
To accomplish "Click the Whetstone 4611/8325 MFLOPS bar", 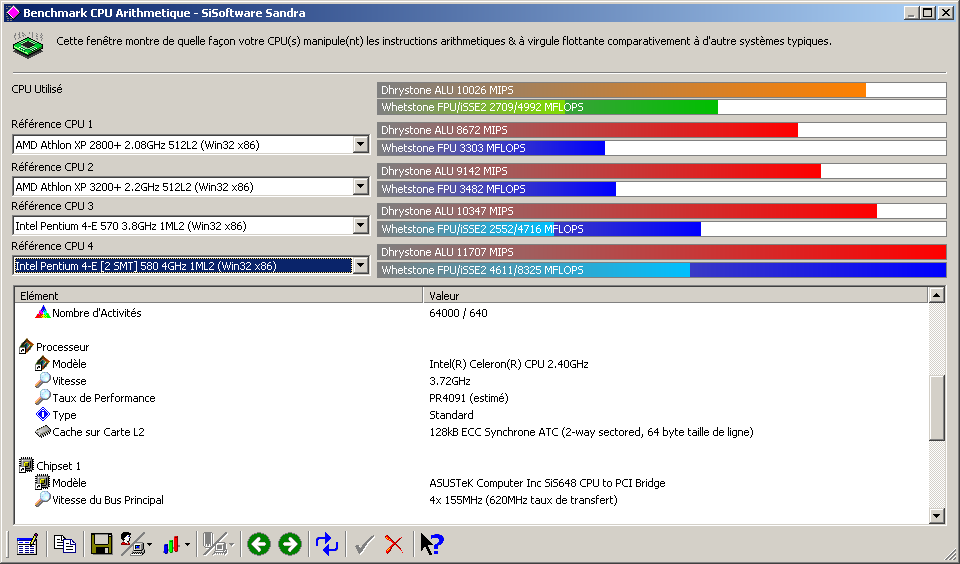I will coord(662,270).
